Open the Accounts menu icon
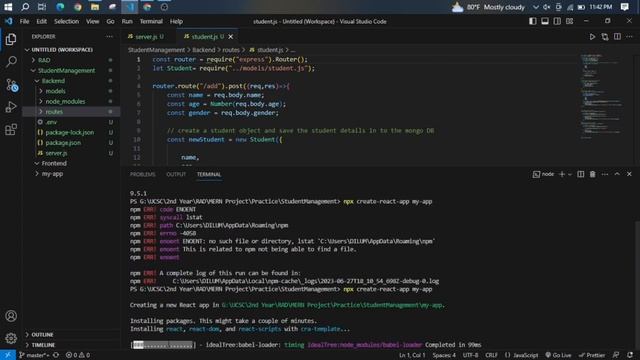The width and height of the screenshot is (640, 360). (x=11, y=316)
